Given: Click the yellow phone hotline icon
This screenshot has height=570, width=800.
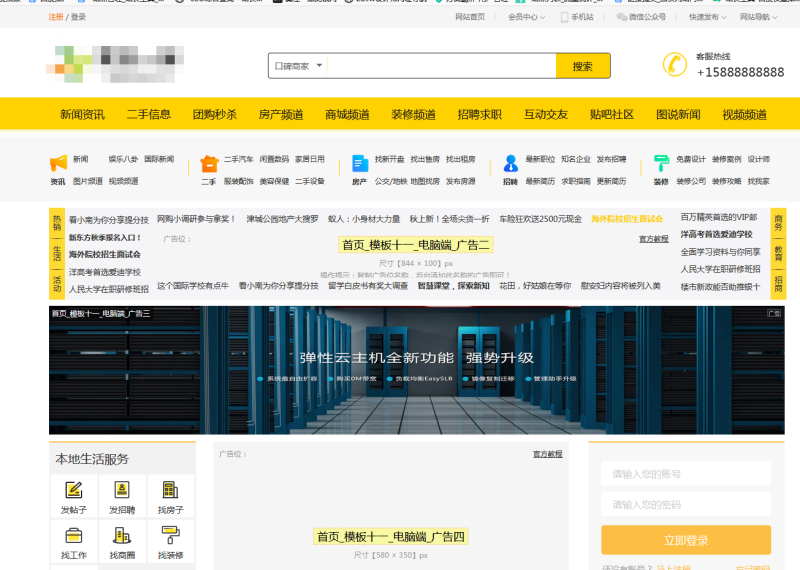Looking at the screenshot, I should (x=674, y=65).
